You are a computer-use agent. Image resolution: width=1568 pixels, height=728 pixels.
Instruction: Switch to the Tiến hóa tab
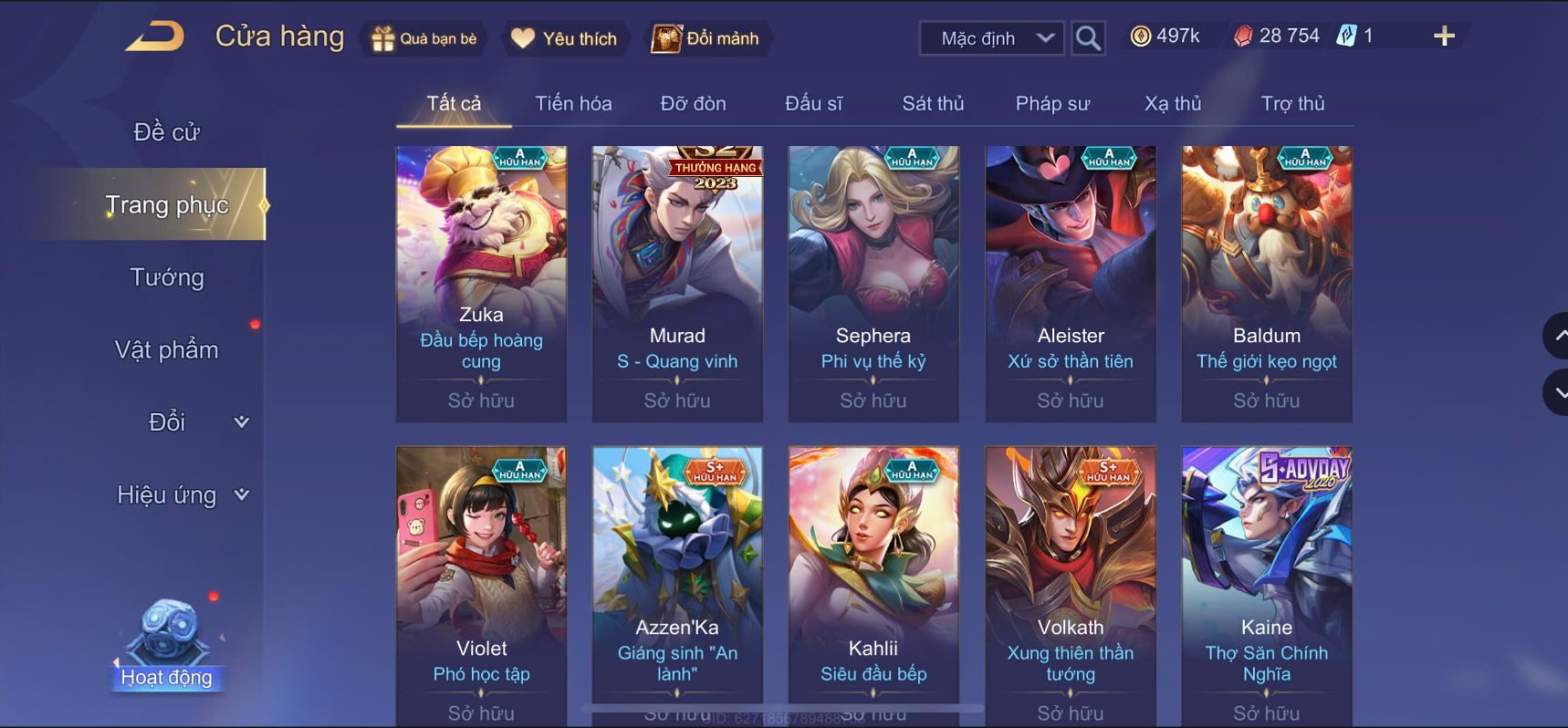tap(573, 103)
